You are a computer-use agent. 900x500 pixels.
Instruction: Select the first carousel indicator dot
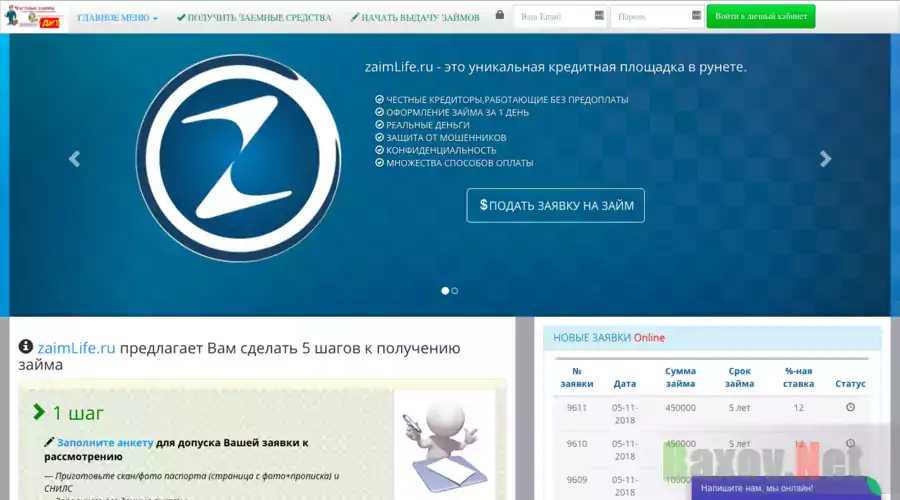coord(445,291)
